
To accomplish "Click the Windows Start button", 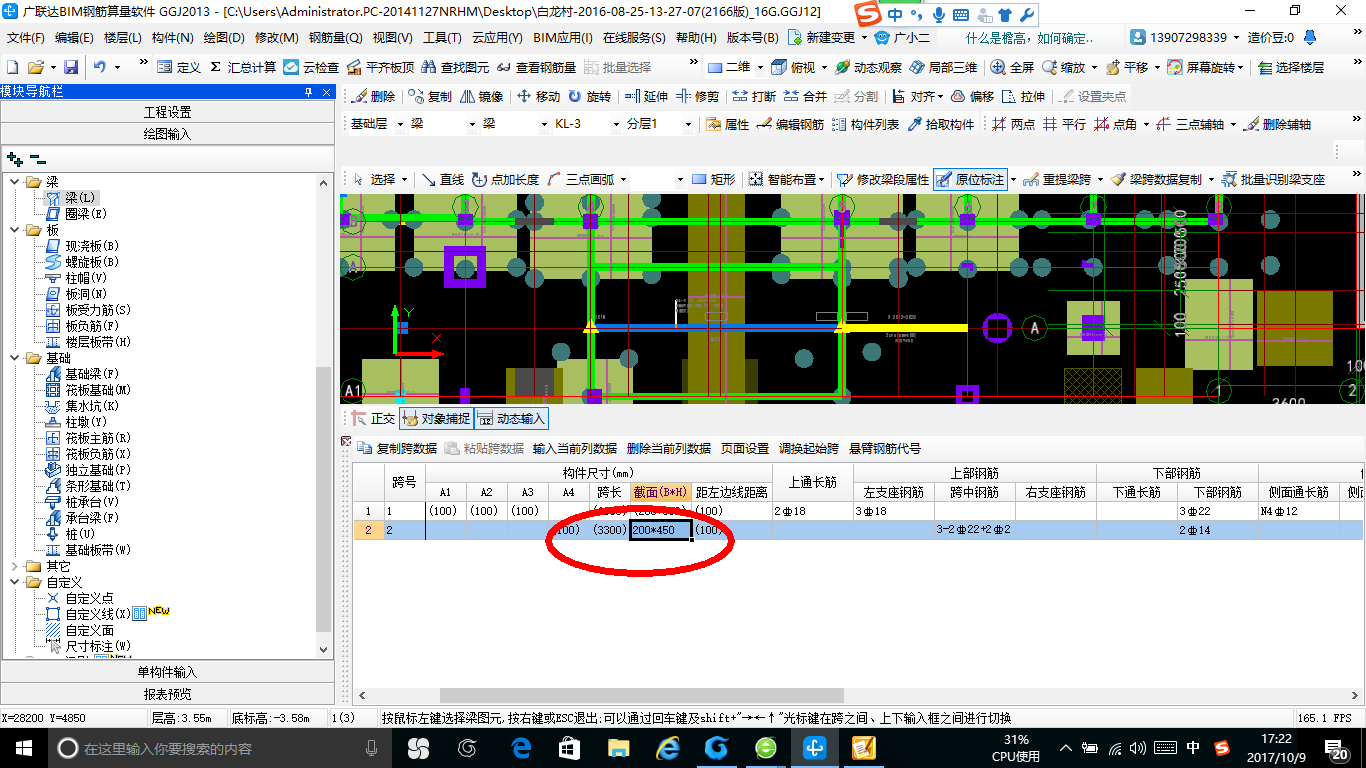I will pyautogui.click(x=22, y=748).
